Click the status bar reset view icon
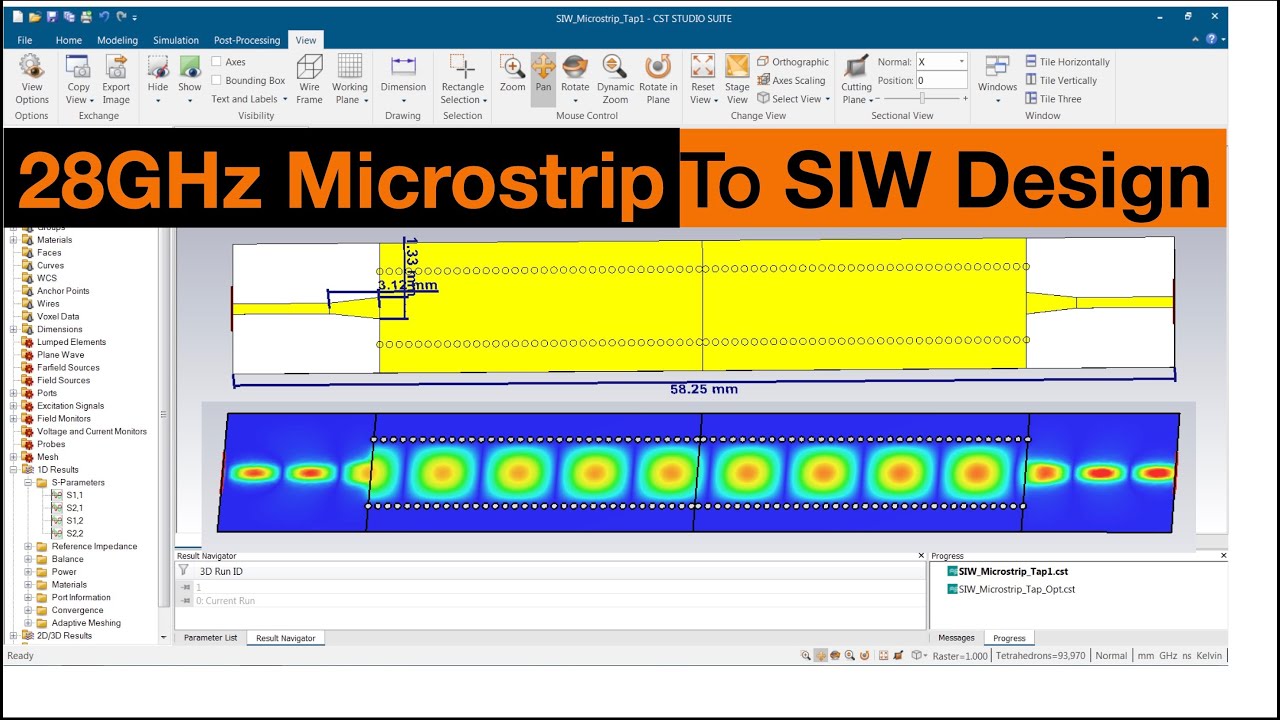 883,656
